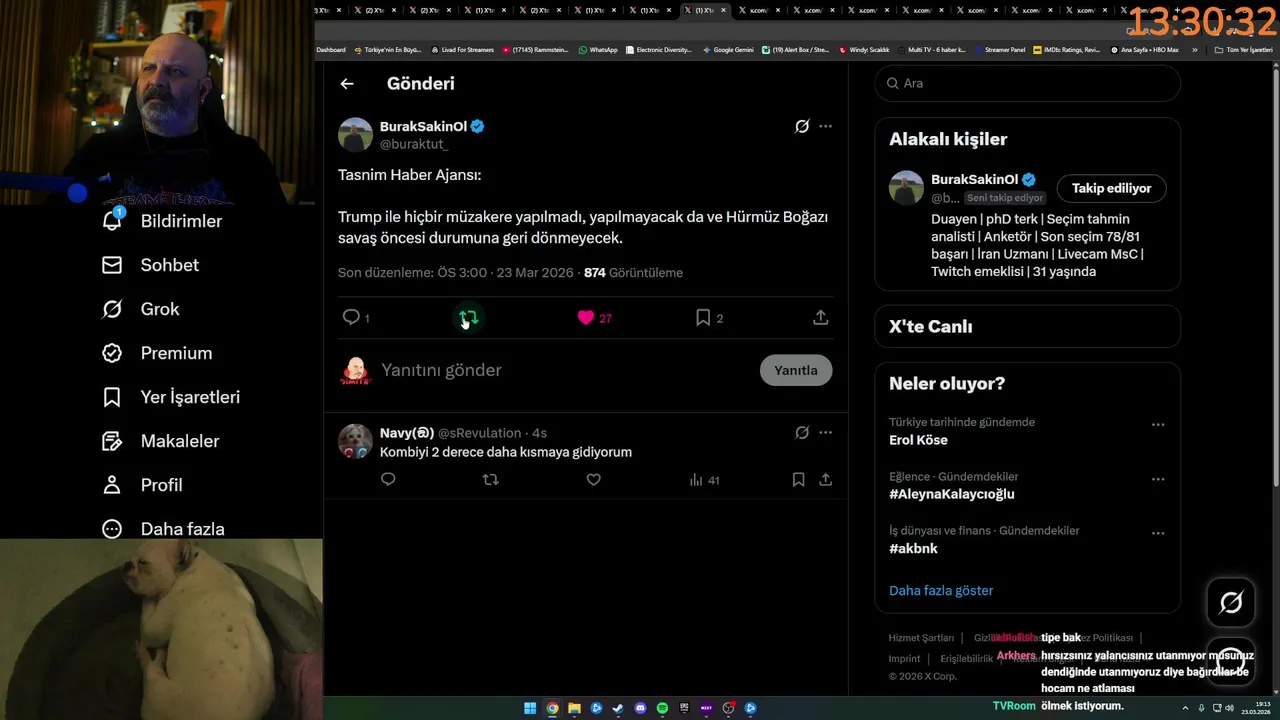The height and width of the screenshot is (720, 1280).
Task: Open Daha fazla circle icon
Action: 112,529
